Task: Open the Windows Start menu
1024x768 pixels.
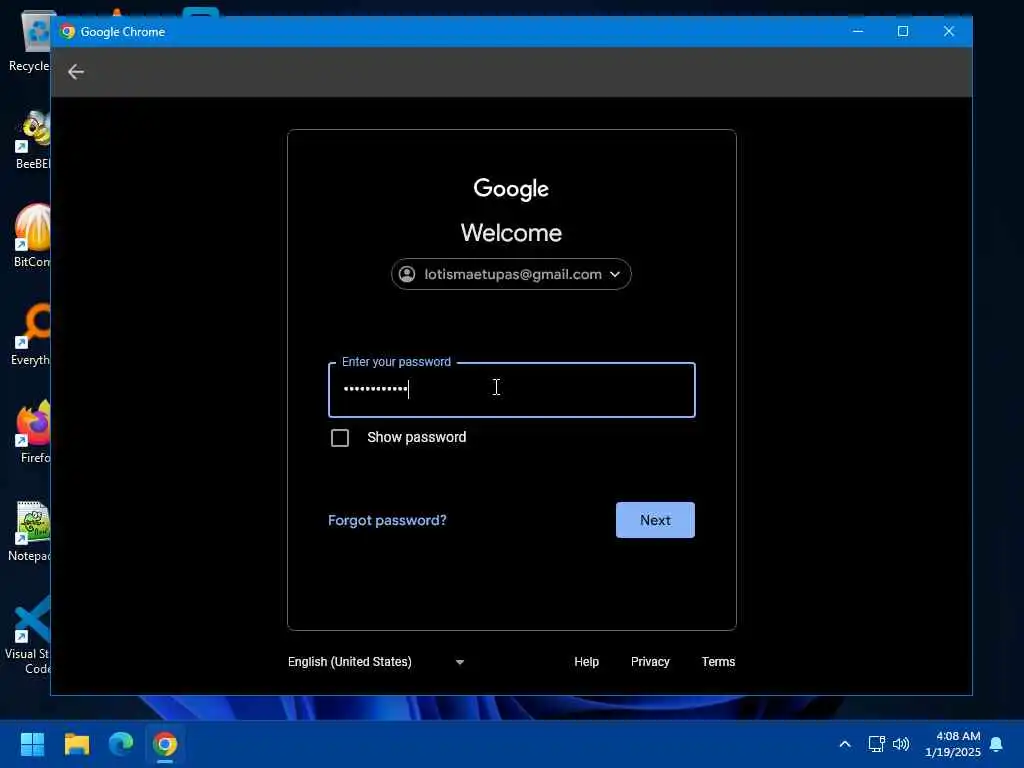Action: click(x=32, y=744)
